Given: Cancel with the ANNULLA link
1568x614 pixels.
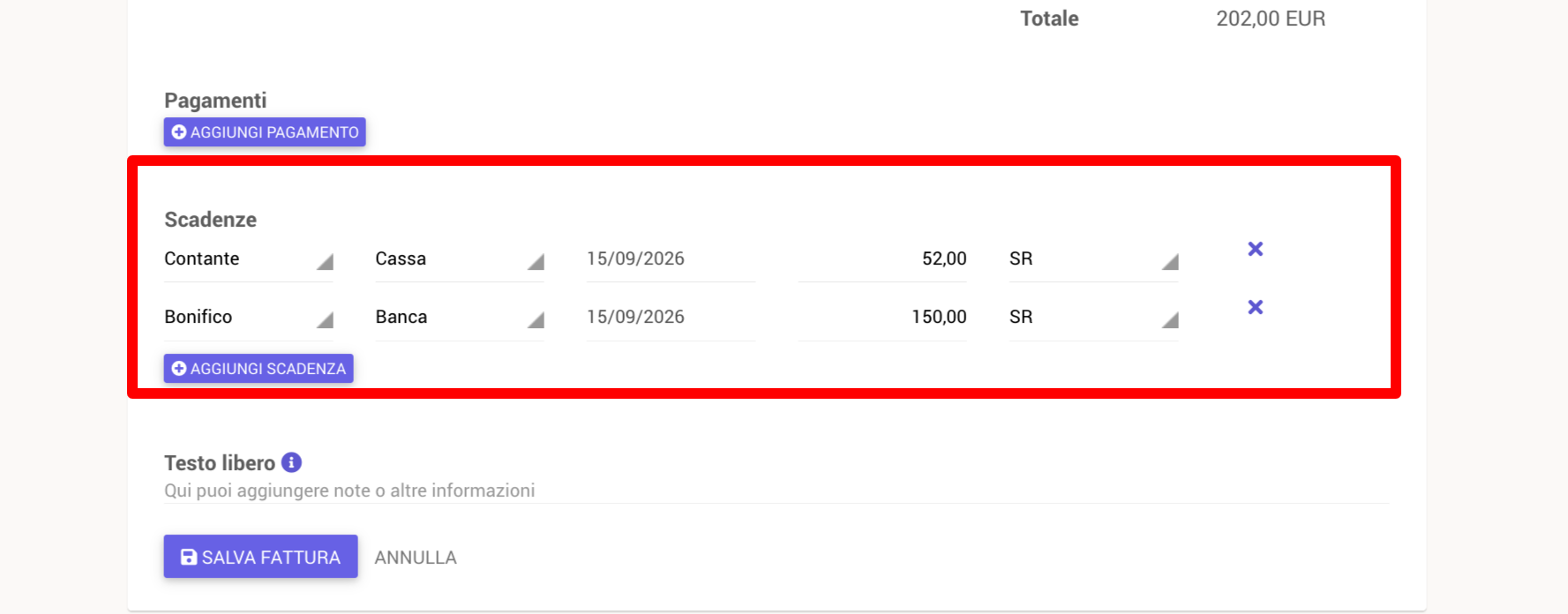Looking at the screenshot, I should 416,558.
